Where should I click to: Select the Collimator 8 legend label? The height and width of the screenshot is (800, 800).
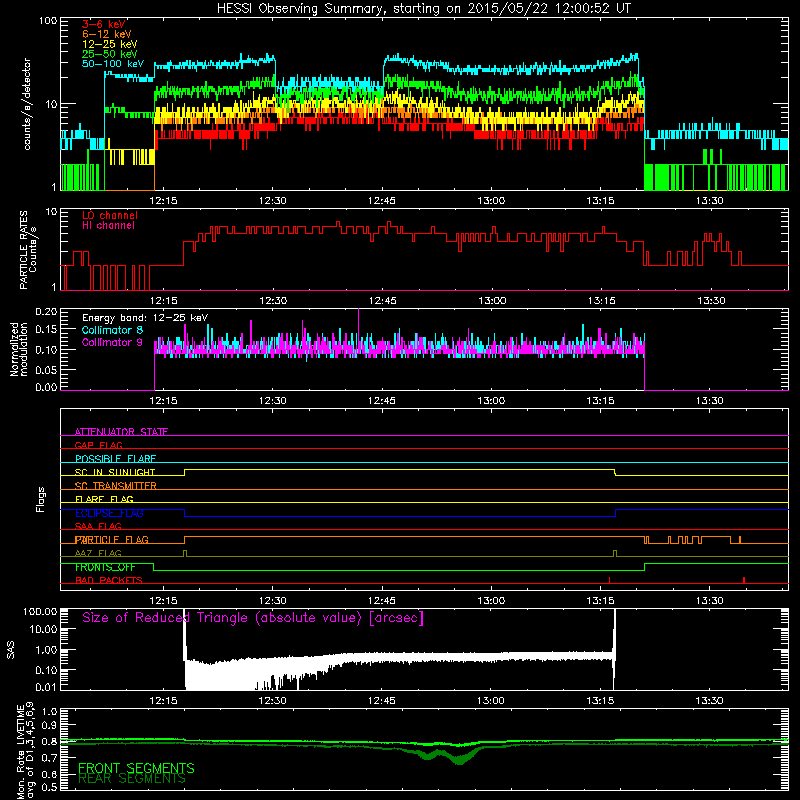point(112,330)
